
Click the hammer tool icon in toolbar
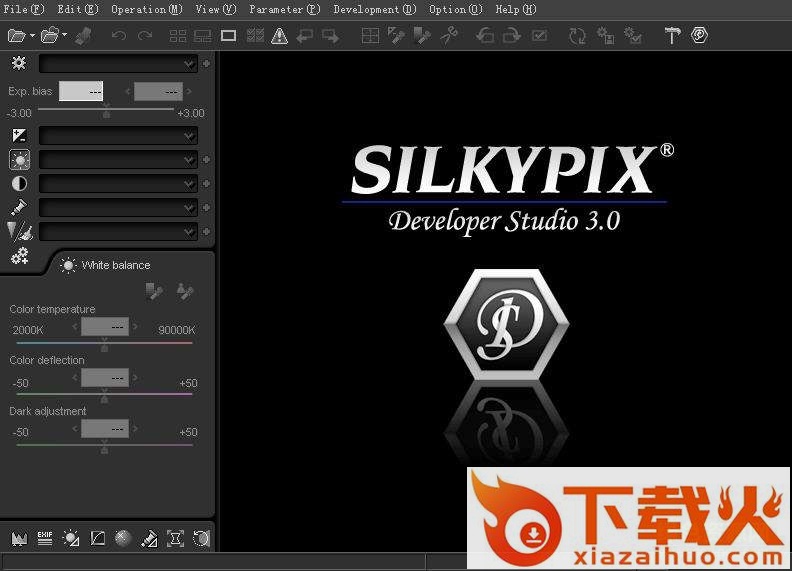coord(673,36)
